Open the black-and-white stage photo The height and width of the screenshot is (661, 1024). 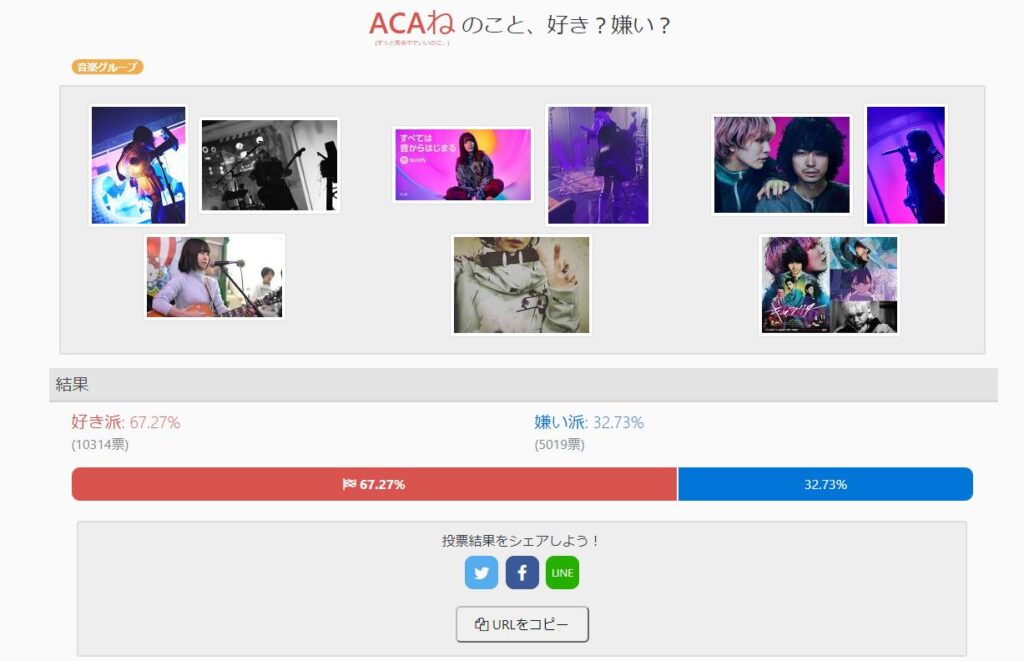[270, 165]
